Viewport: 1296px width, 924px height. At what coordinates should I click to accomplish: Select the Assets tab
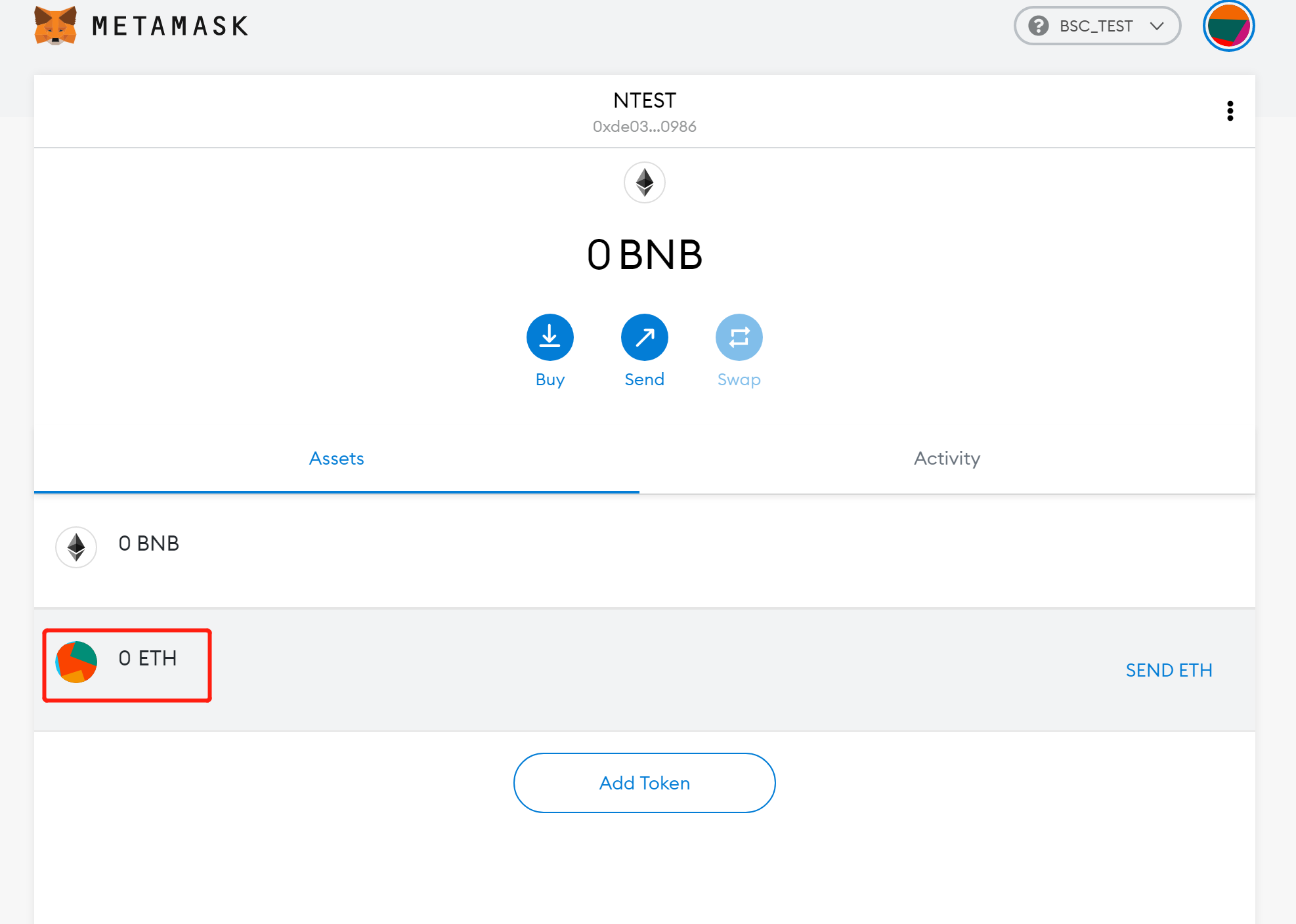pyautogui.click(x=336, y=458)
